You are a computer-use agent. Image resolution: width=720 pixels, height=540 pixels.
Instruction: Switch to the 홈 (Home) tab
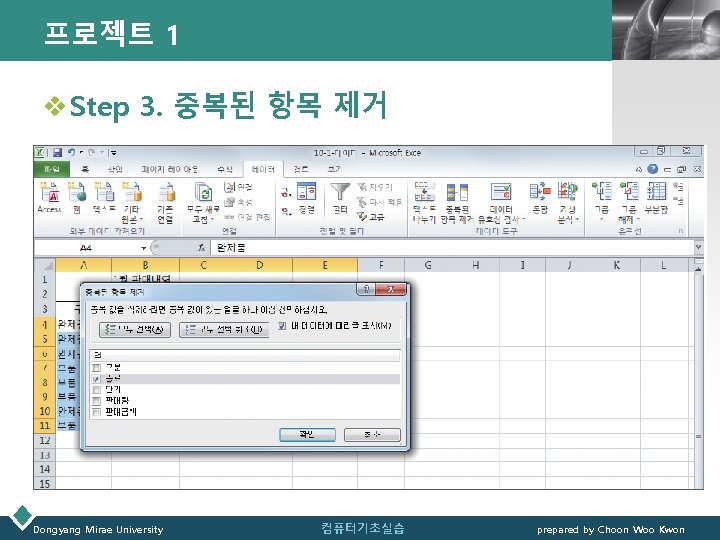coord(85,169)
